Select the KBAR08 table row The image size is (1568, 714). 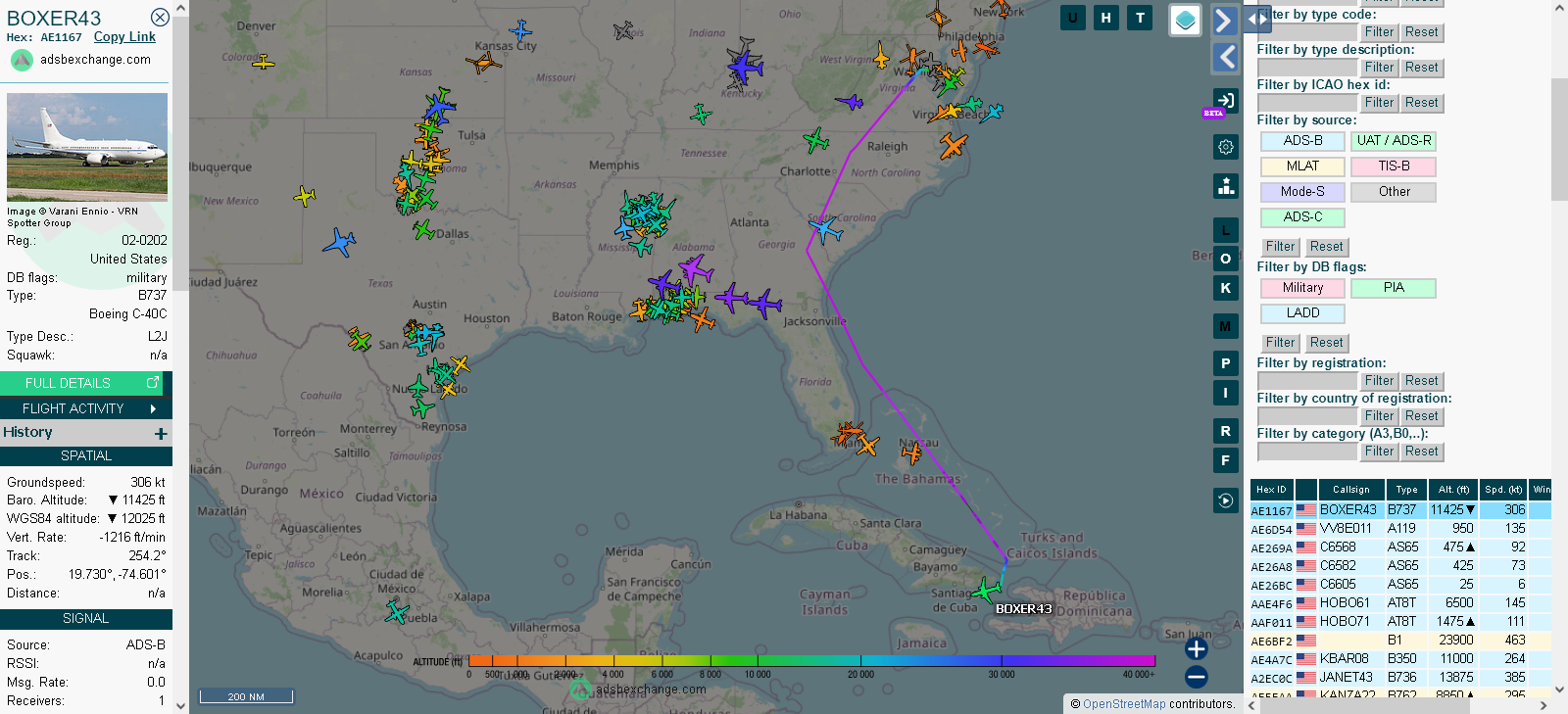(x=1400, y=659)
